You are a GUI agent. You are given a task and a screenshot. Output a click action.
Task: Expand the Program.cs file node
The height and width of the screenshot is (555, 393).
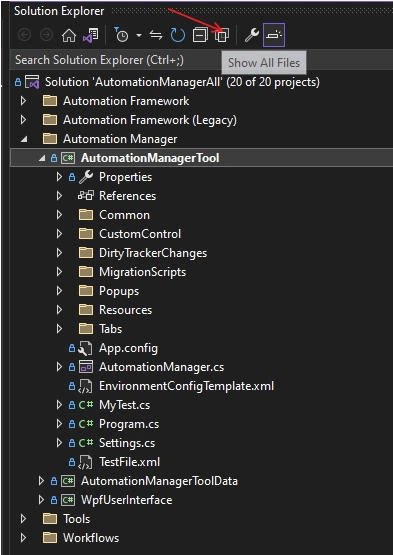(x=59, y=424)
